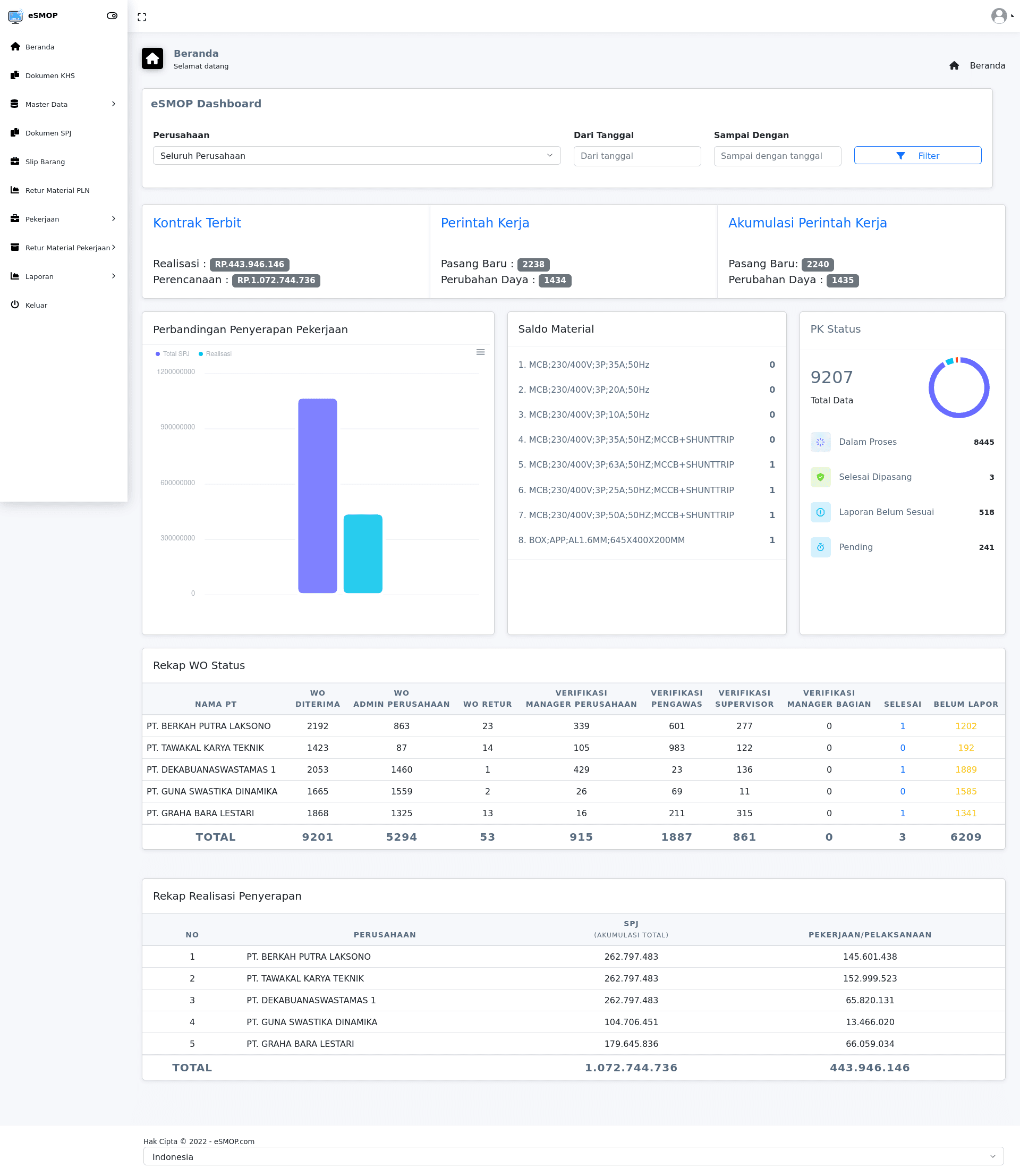Toggle the sidebar collapse switch

pyautogui.click(x=112, y=16)
